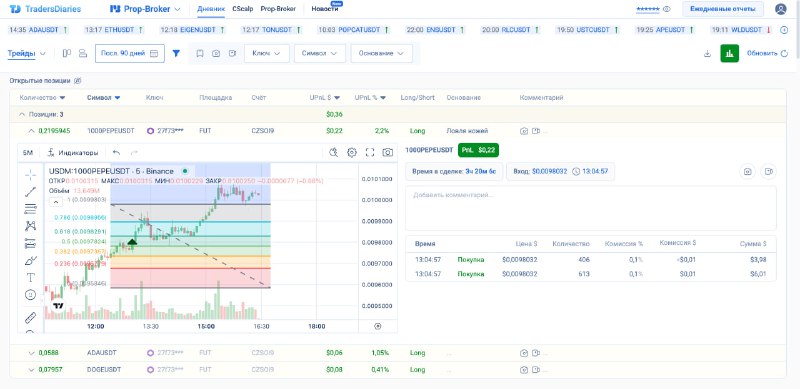800x389 pixels.
Task: Click the WLDUSDT ticker at 19:11
Action: coord(741,30)
